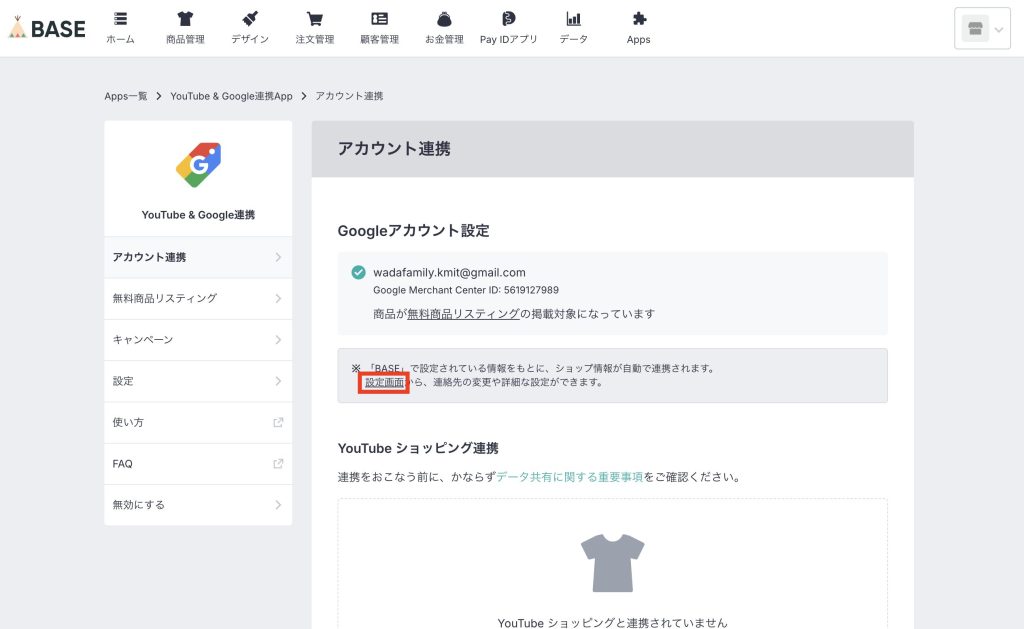This screenshot has height=629, width=1024.
Task: Click external link icon next to 使い方
Action: (278, 423)
